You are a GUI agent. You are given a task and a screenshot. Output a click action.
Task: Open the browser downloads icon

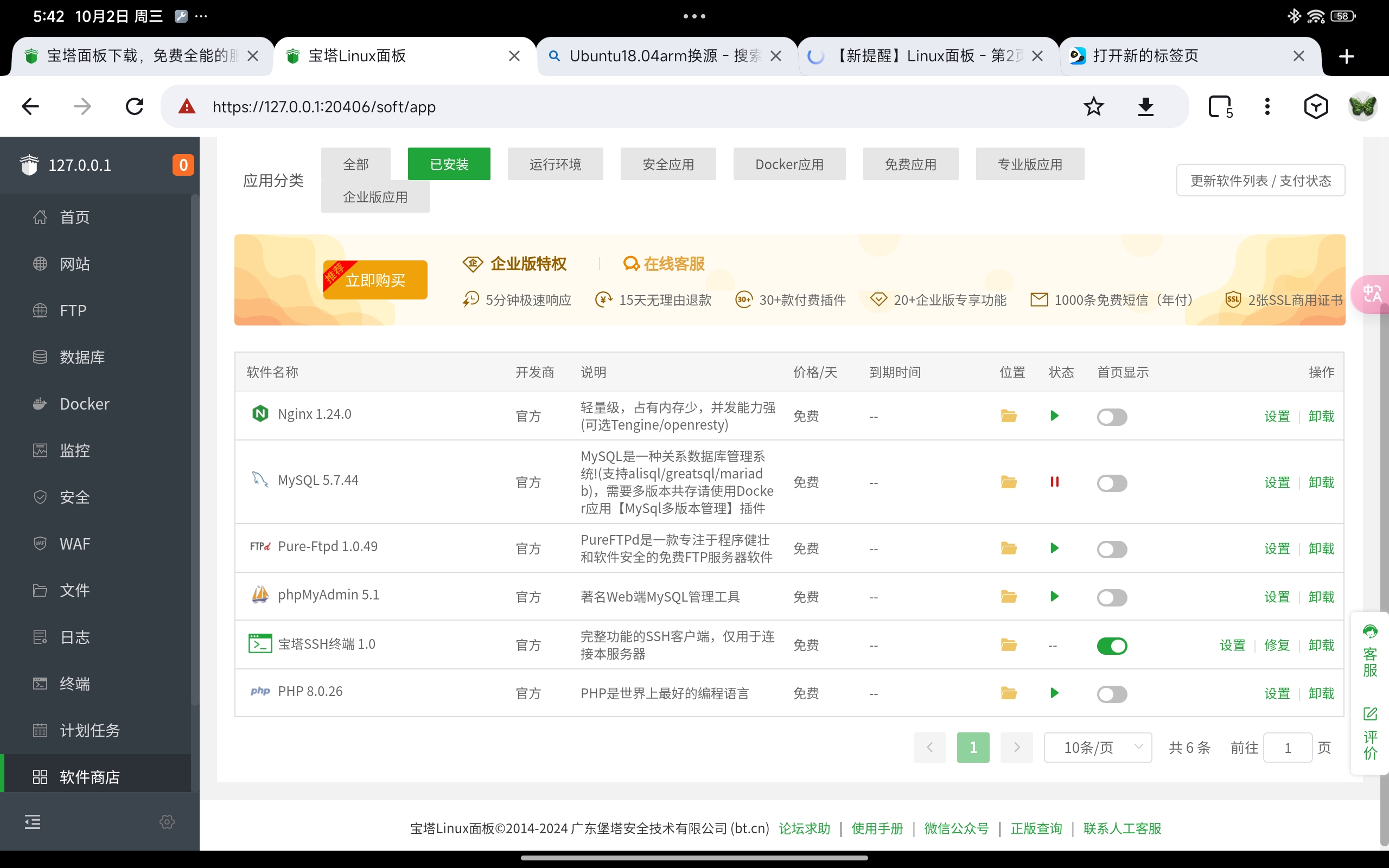pos(1145,106)
